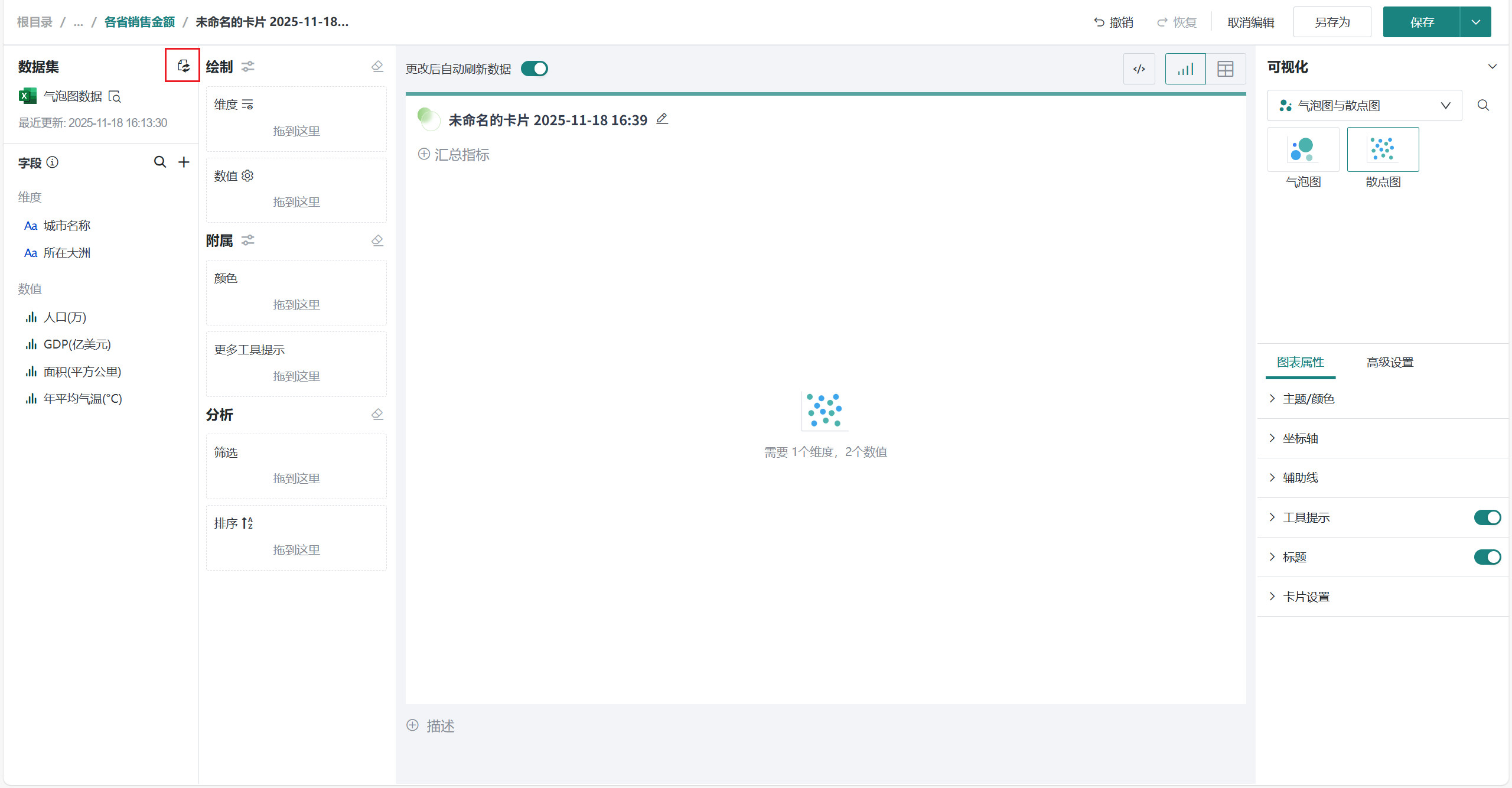Switch to table view icon
The height and width of the screenshot is (788, 1512).
click(1226, 69)
